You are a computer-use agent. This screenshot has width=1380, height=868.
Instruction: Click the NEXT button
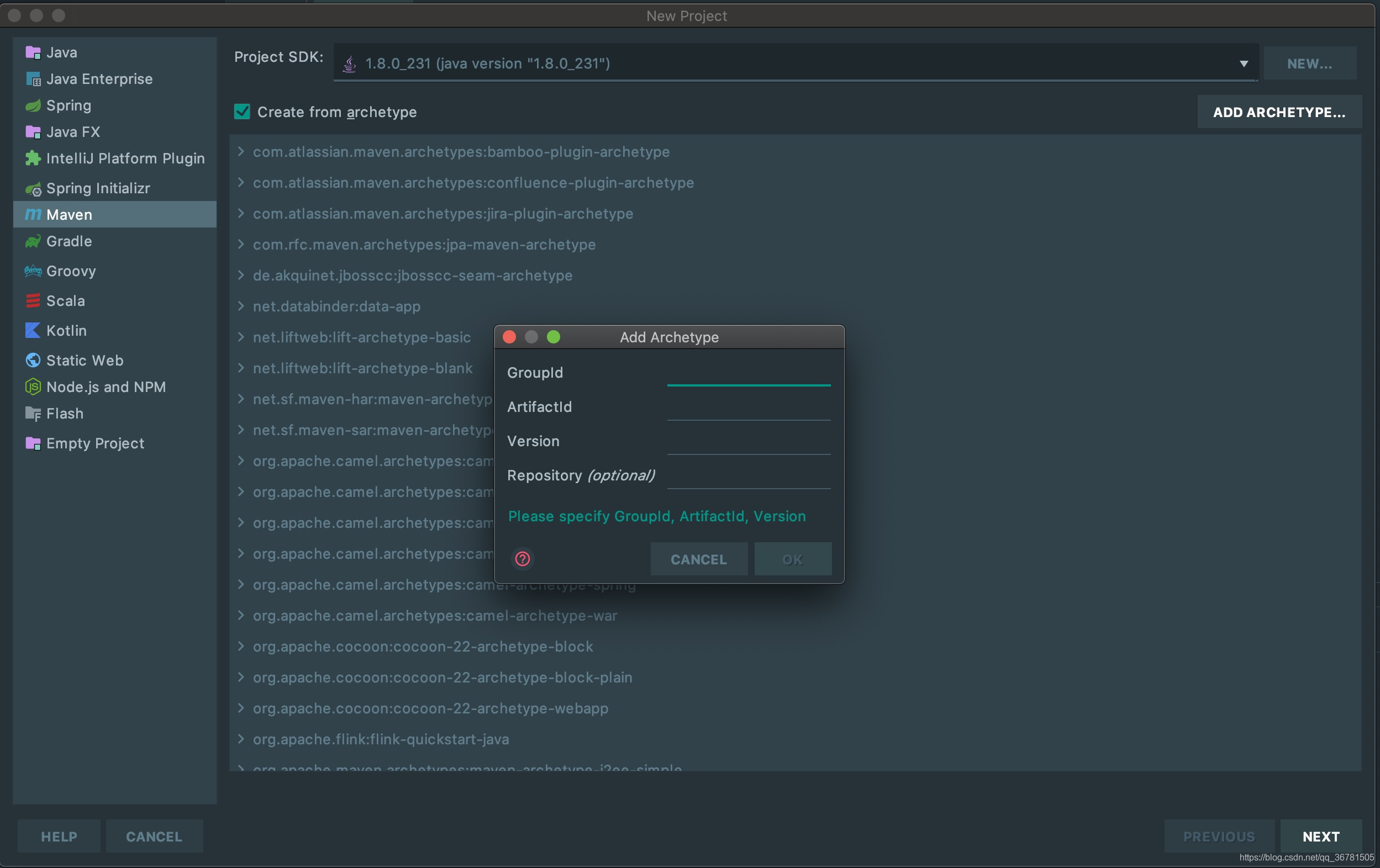click(x=1320, y=837)
